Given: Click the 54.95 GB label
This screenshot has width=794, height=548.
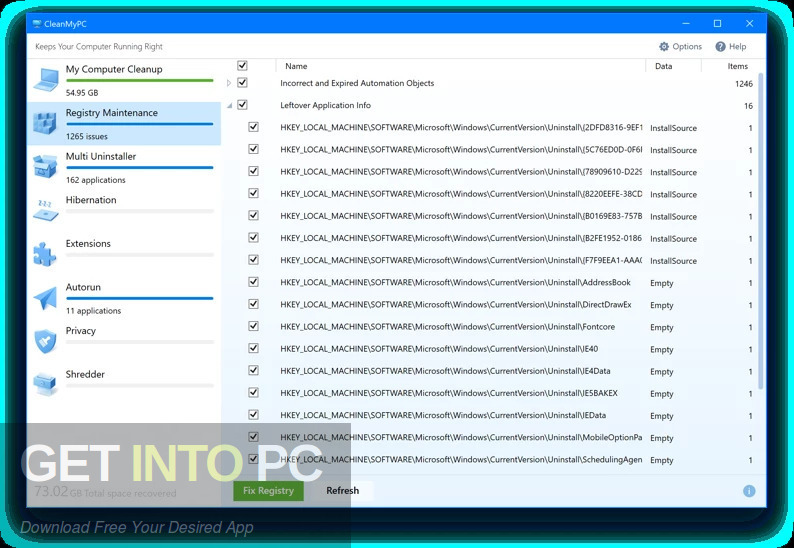Looking at the screenshot, I should click(82, 93).
